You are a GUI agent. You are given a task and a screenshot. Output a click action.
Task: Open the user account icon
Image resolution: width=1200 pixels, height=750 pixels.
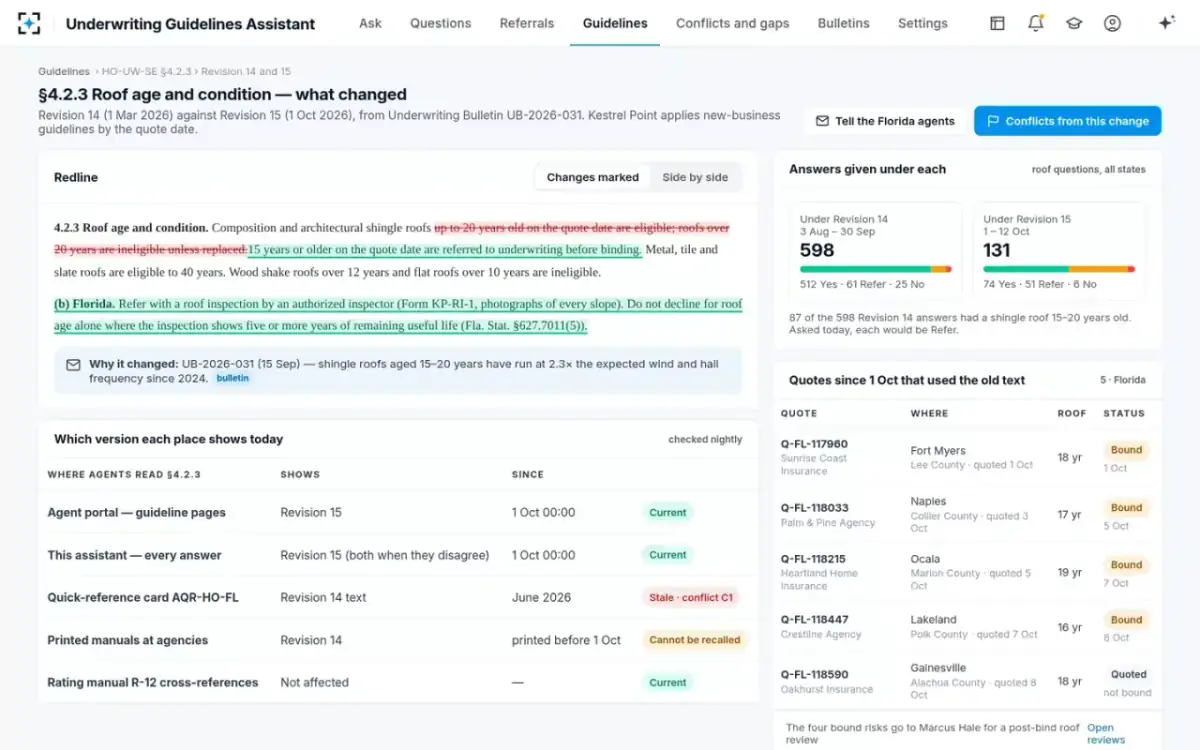point(1112,23)
